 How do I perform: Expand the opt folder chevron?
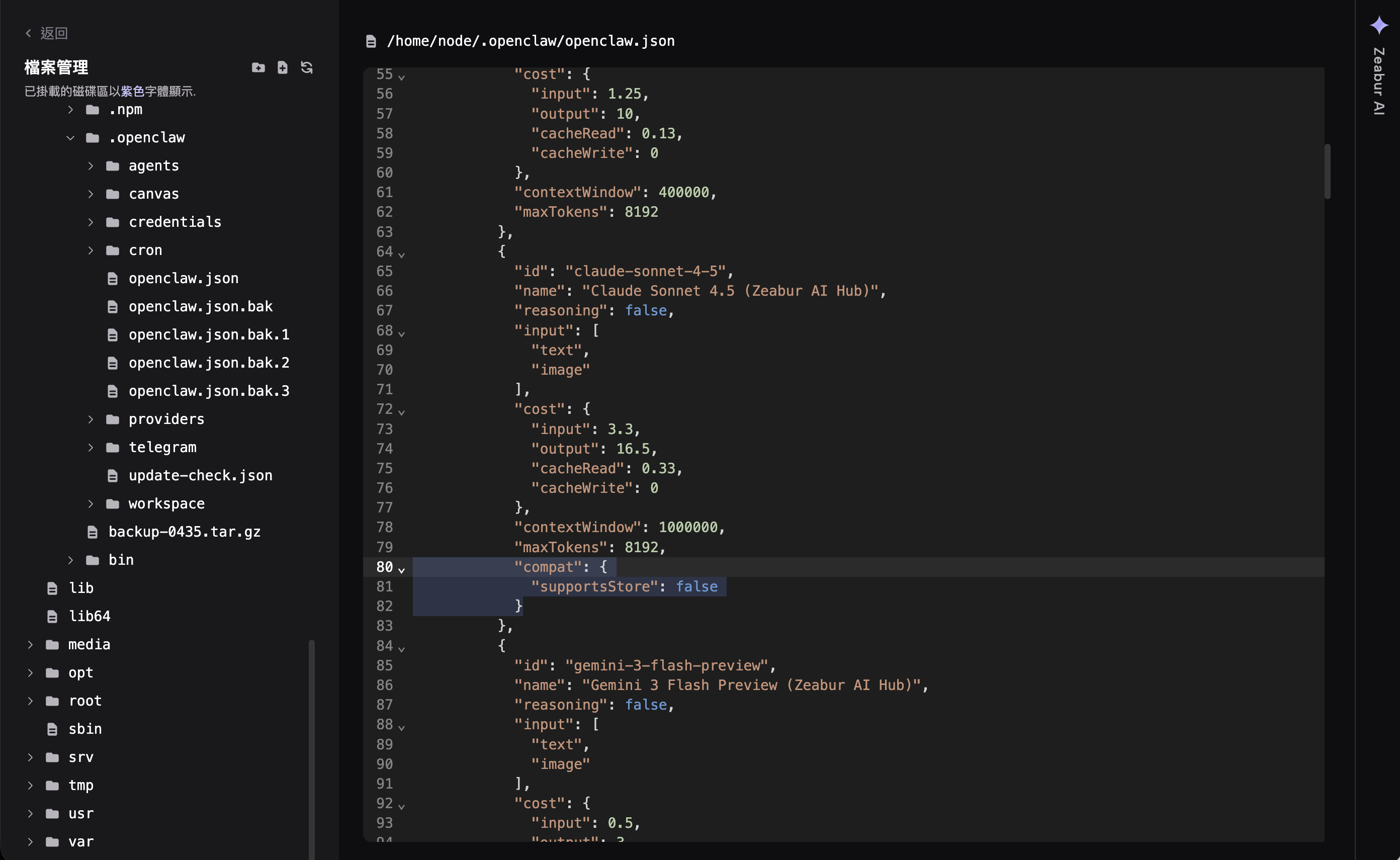click(x=30, y=673)
